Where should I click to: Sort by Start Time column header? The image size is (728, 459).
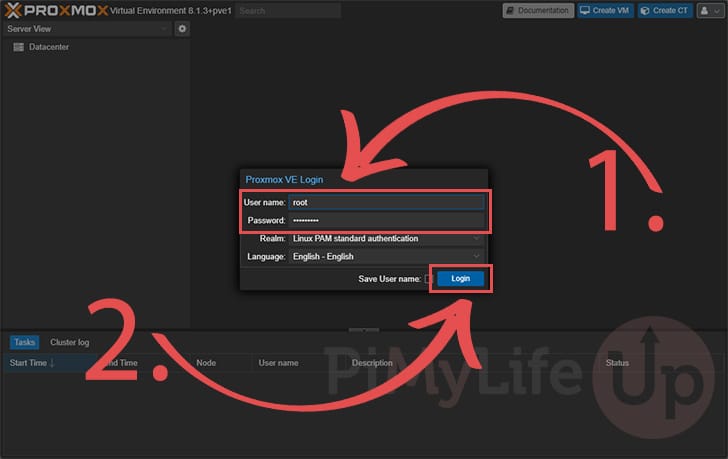pyautogui.click(x=49, y=363)
